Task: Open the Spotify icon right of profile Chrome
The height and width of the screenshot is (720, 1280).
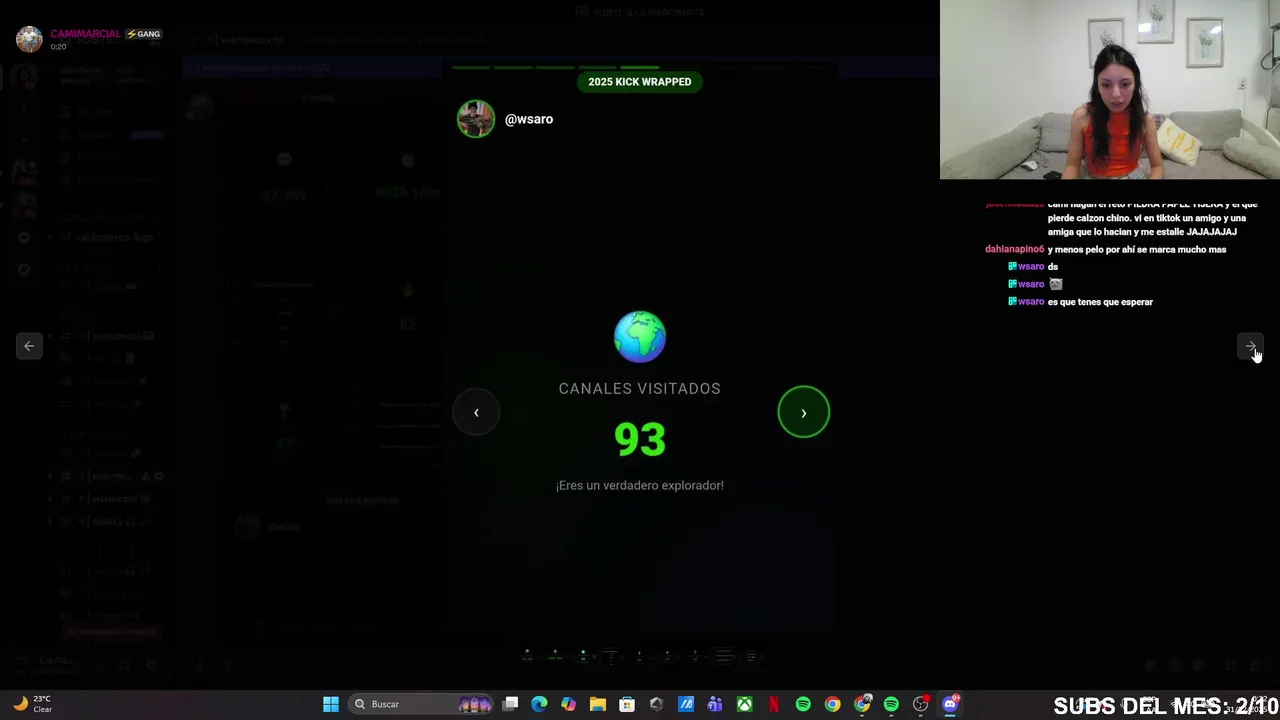Action: click(x=891, y=704)
